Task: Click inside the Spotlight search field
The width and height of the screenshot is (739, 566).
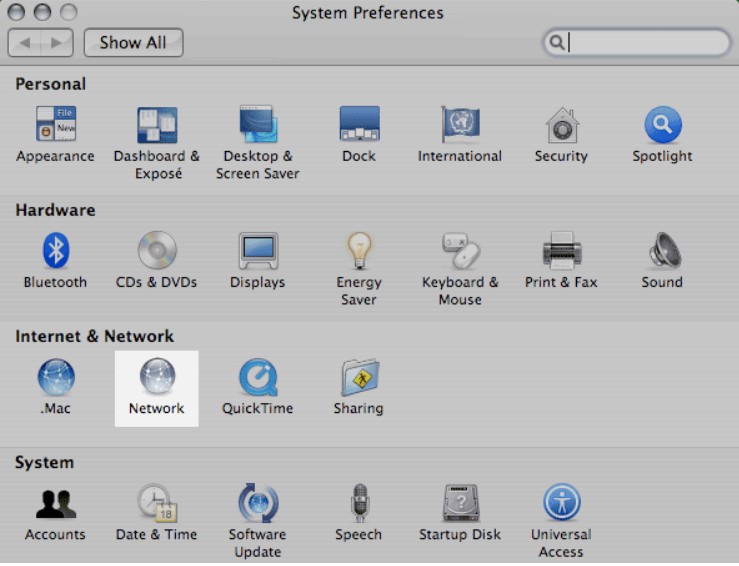Action: (x=637, y=42)
